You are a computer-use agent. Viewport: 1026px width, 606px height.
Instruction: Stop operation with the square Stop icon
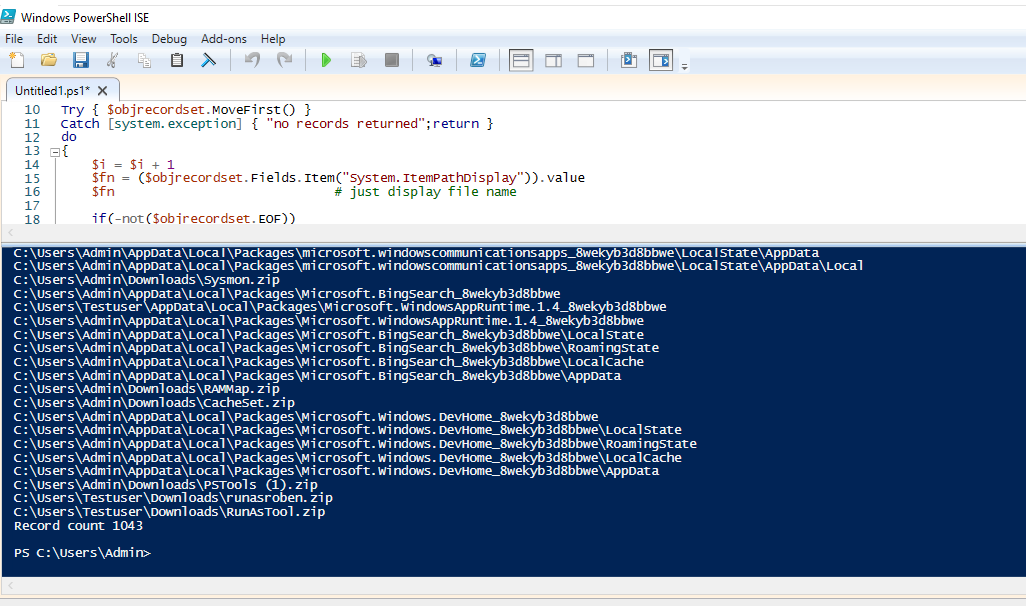[x=391, y=61]
